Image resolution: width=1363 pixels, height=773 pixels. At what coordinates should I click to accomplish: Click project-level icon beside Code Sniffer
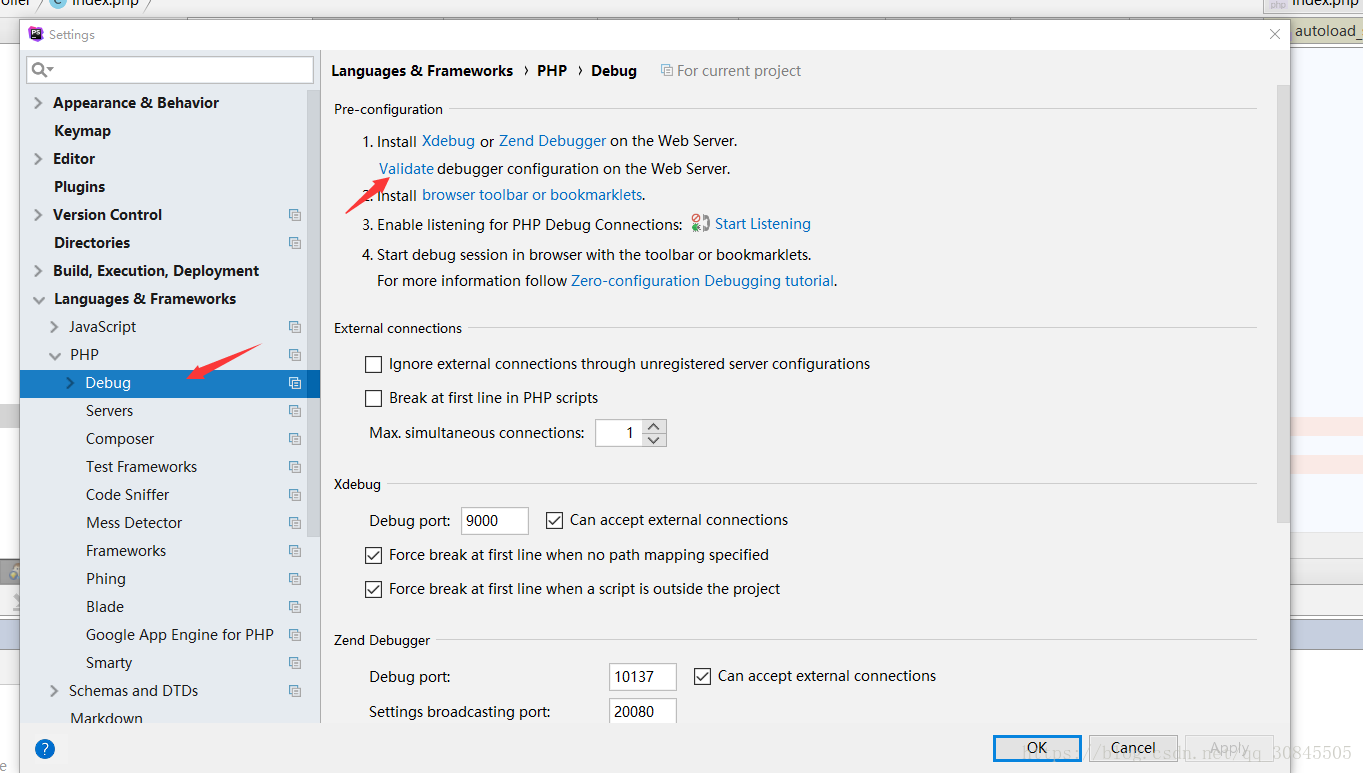pyautogui.click(x=295, y=495)
